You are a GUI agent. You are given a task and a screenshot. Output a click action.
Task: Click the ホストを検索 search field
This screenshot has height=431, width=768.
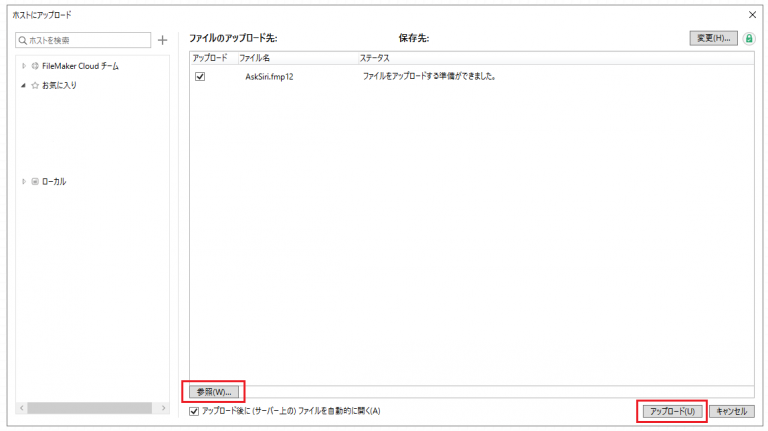[x=83, y=40]
